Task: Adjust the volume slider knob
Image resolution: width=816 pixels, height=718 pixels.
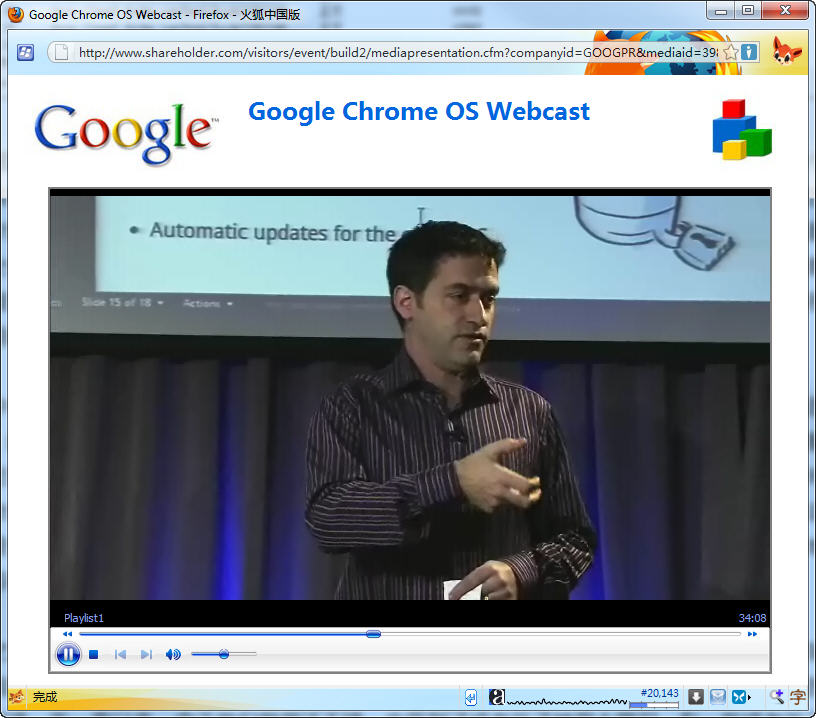Action: point(224,654)
